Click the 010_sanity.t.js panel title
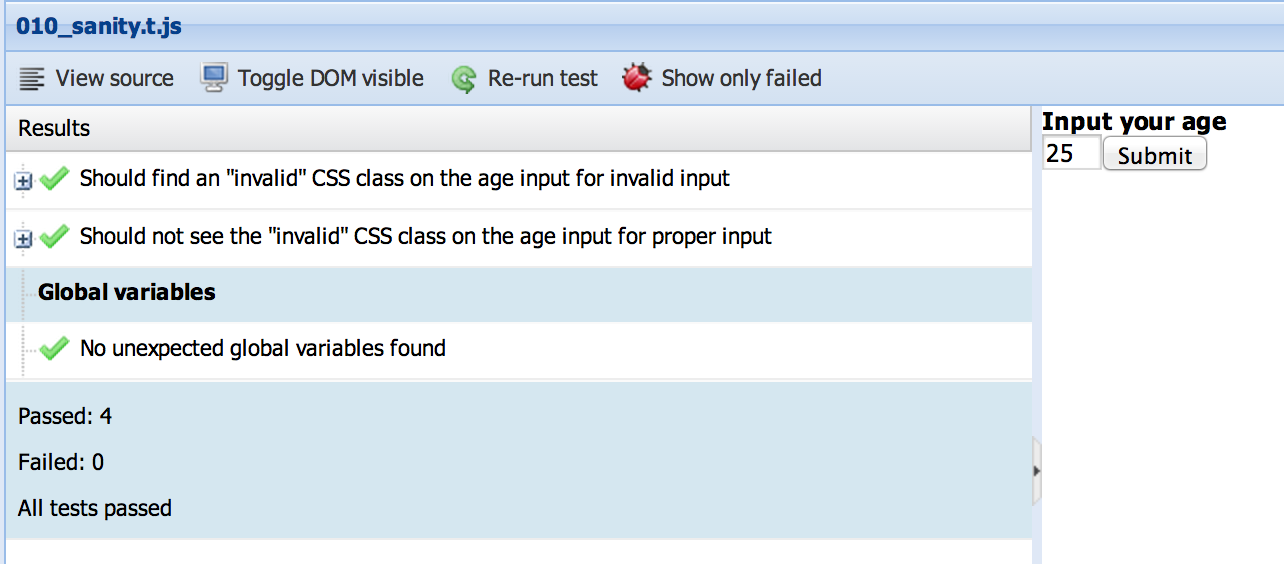 pyautogui.click(x=99, y=26)
